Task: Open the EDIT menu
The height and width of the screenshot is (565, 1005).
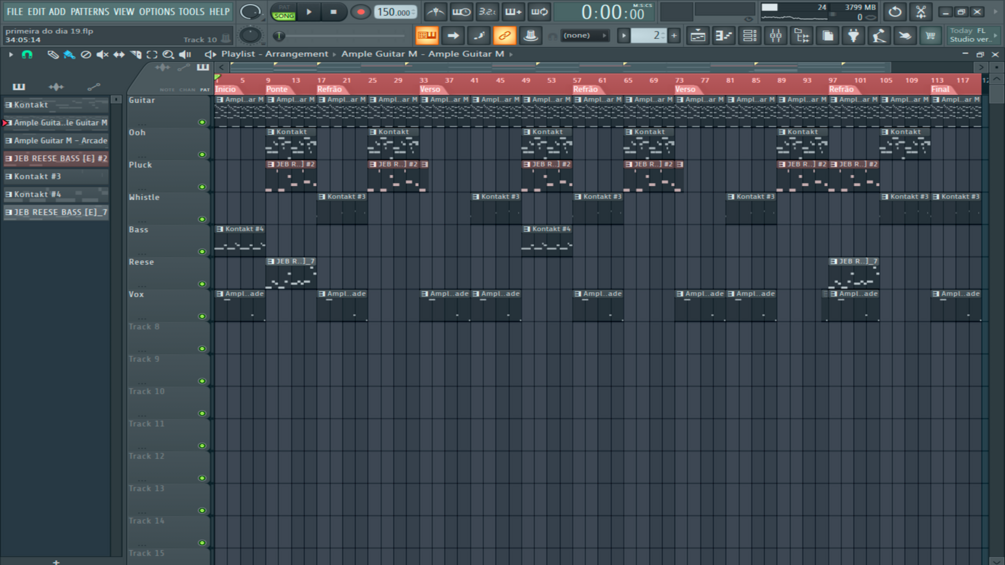Action: pyautogui.click(x=36, y=12)
